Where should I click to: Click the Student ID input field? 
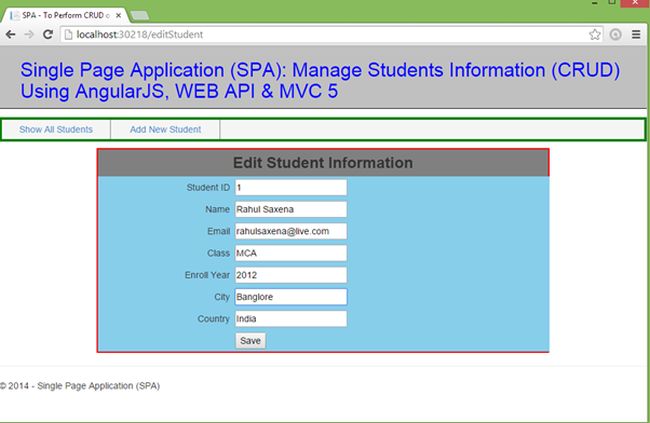(291, 187)
